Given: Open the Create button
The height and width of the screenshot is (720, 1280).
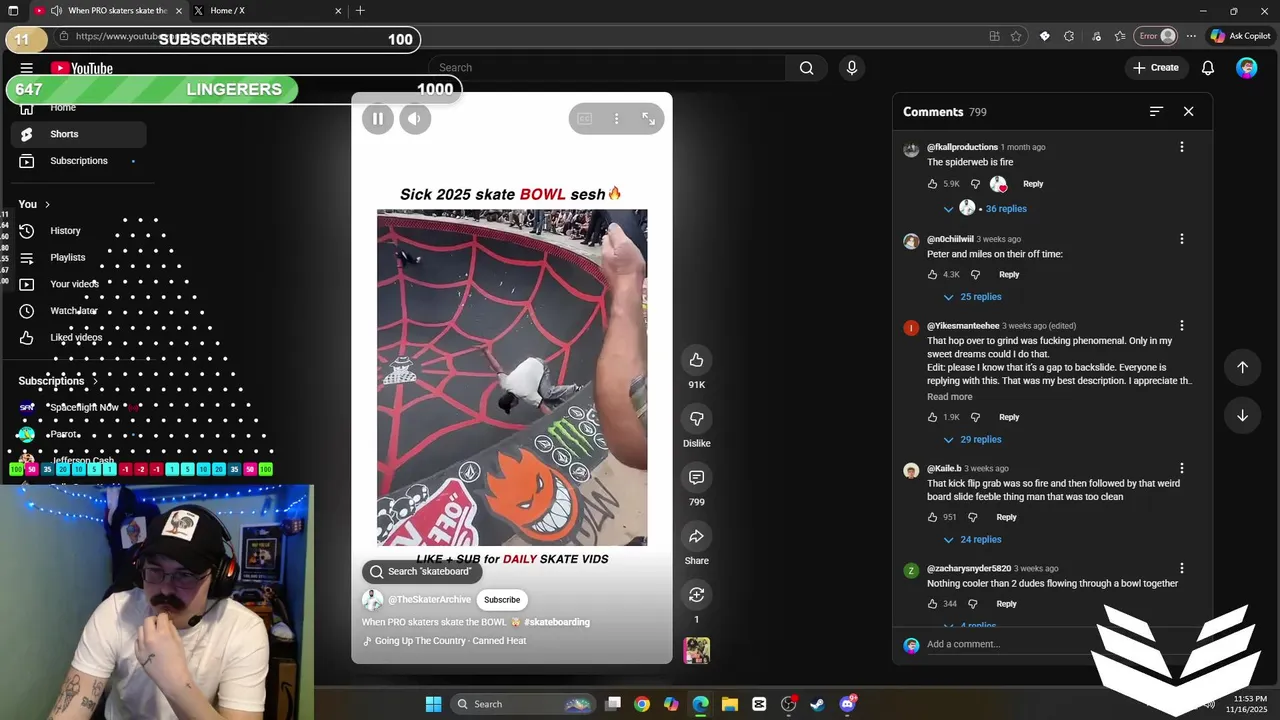Looking at the screenshot, I should (x=1156, y=68).
